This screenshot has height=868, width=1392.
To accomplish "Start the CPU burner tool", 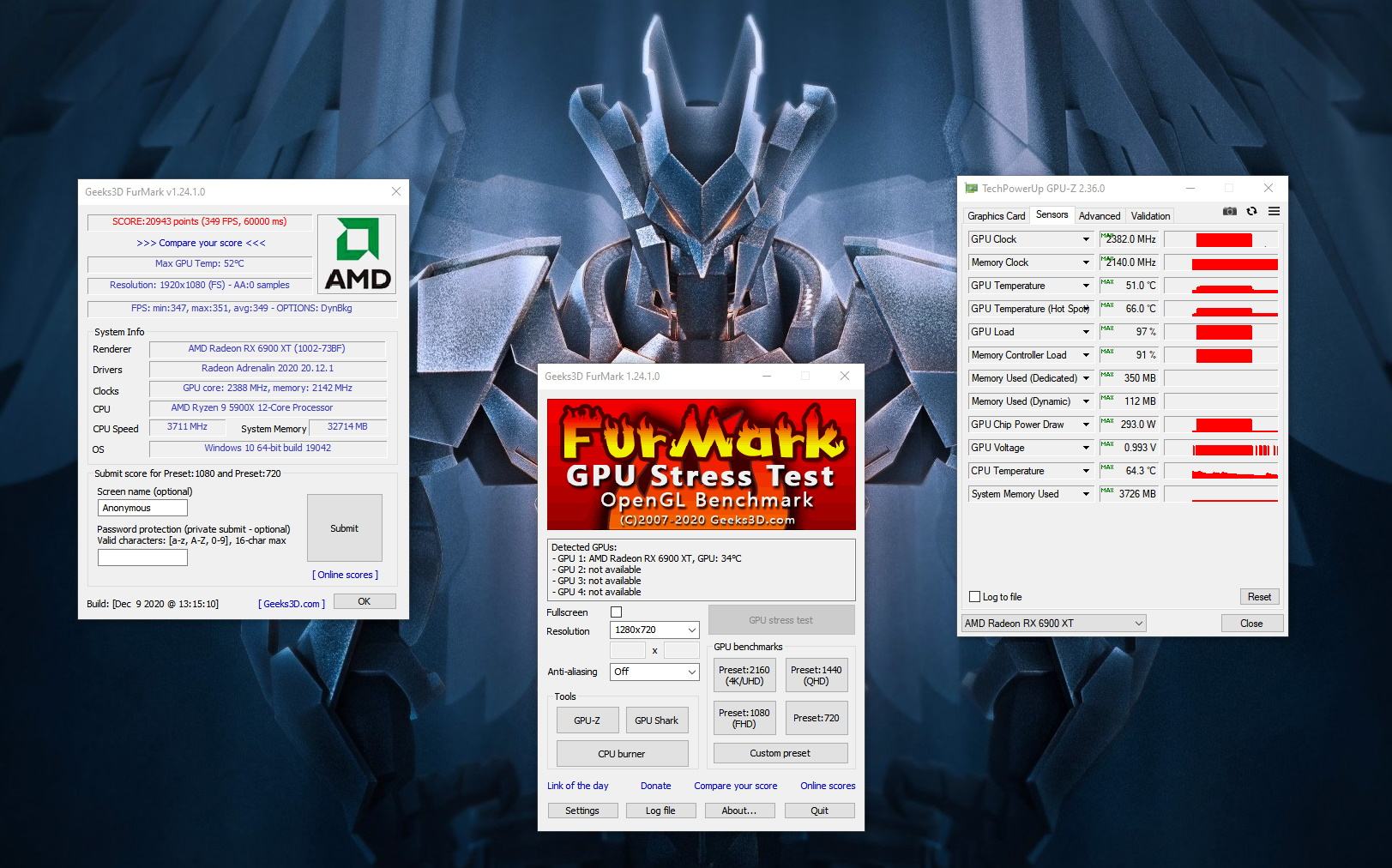I will pyautogui.click(x=622, y=754).
